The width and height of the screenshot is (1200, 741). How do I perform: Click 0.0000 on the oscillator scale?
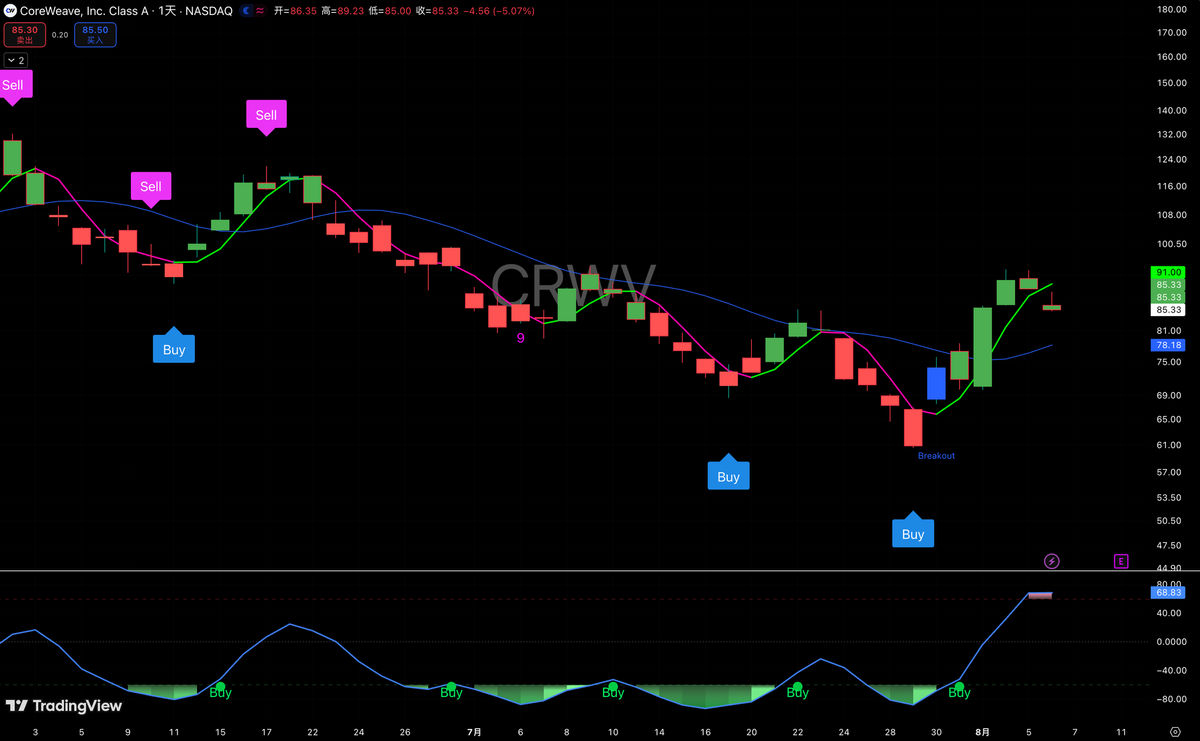pyautogui.click(x=1170, y=641)
